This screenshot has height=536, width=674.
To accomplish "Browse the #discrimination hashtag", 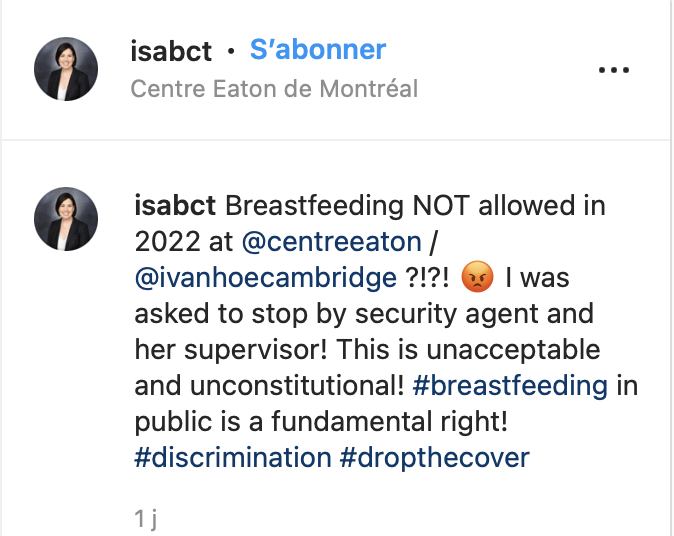I will 233,457.
